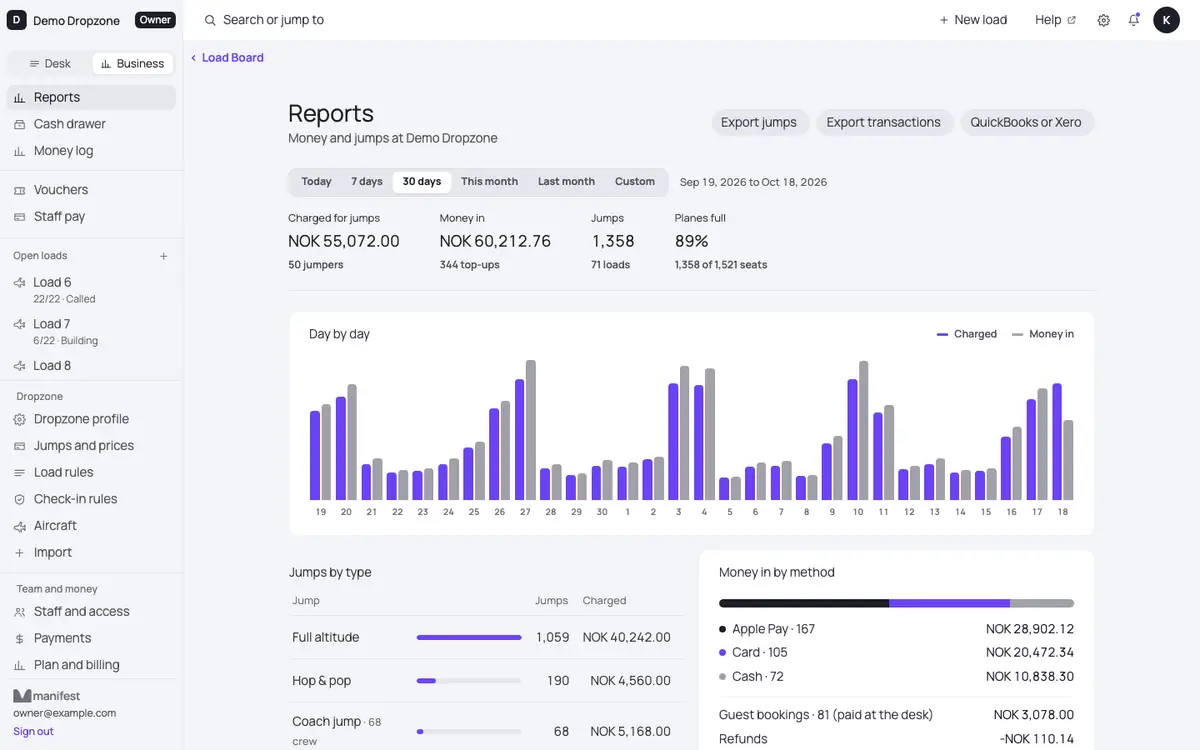Select the Today date range
Image resolution: width=1200 pixels, height=750 pixels.
(x=316, y=182)
